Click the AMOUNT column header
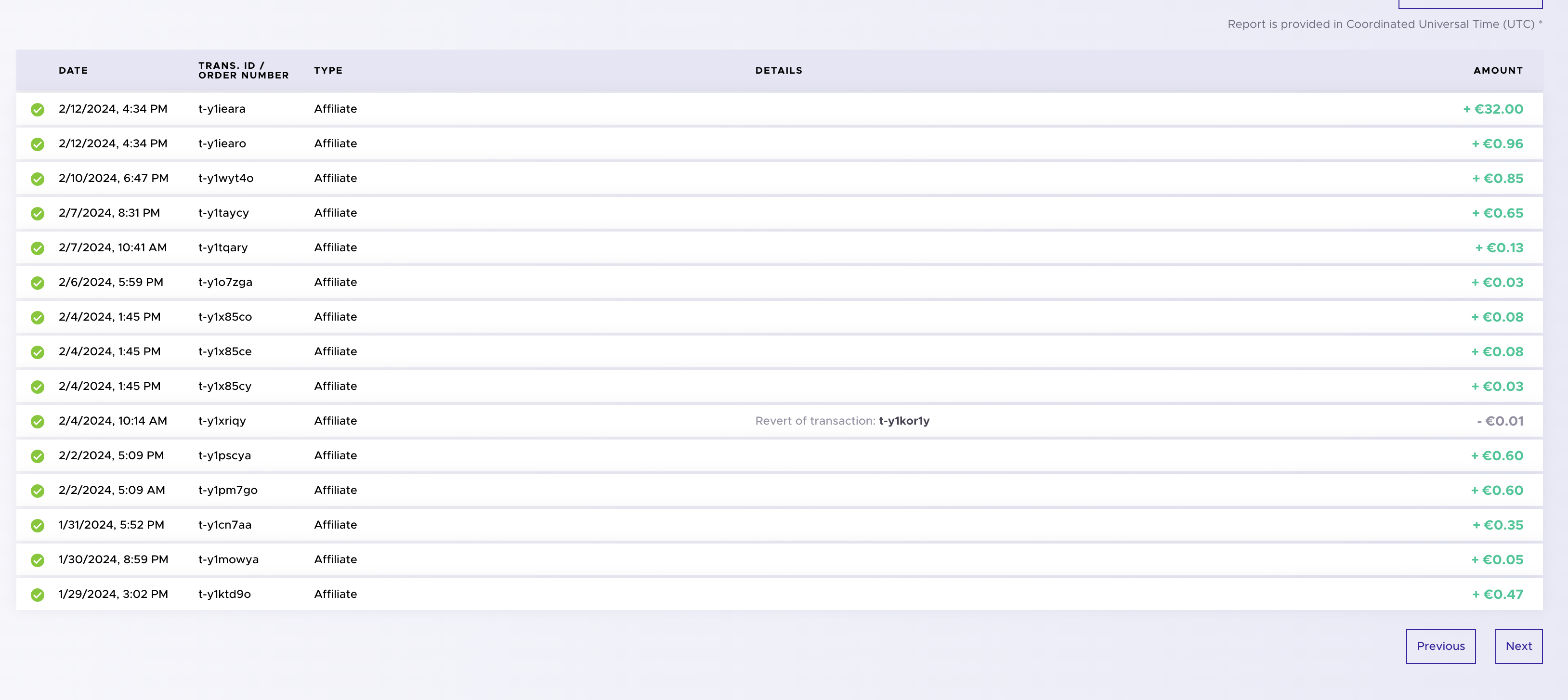Screen dimensions: 1568x700 [x=1498, y=71]
